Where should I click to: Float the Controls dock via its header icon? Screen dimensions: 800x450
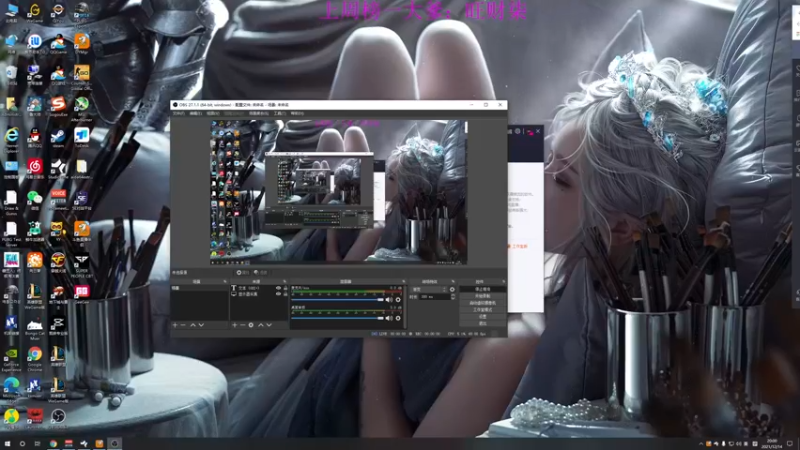coord(503,282)
